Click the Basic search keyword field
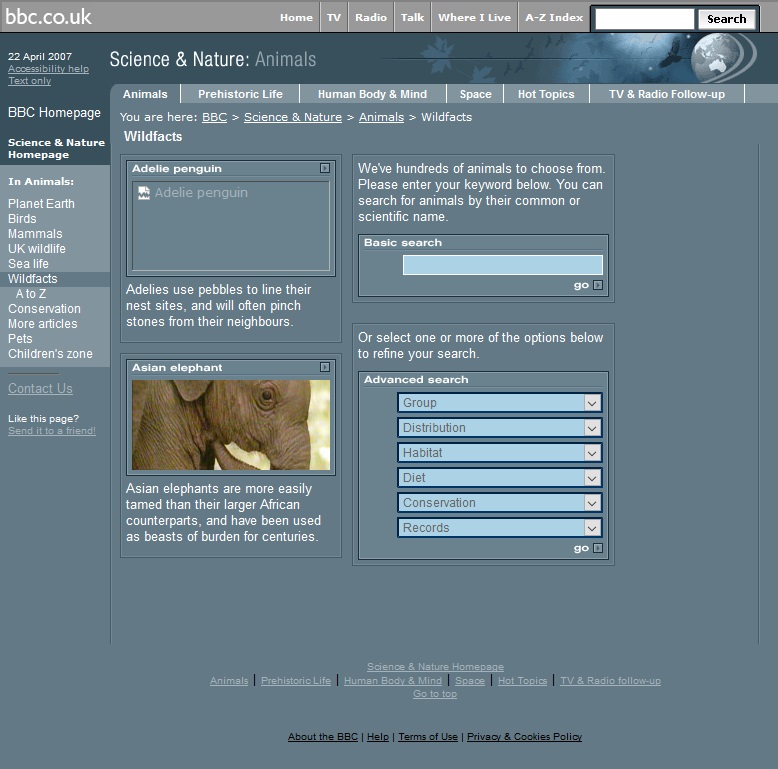The image size is (778, 769). (503, 265)
